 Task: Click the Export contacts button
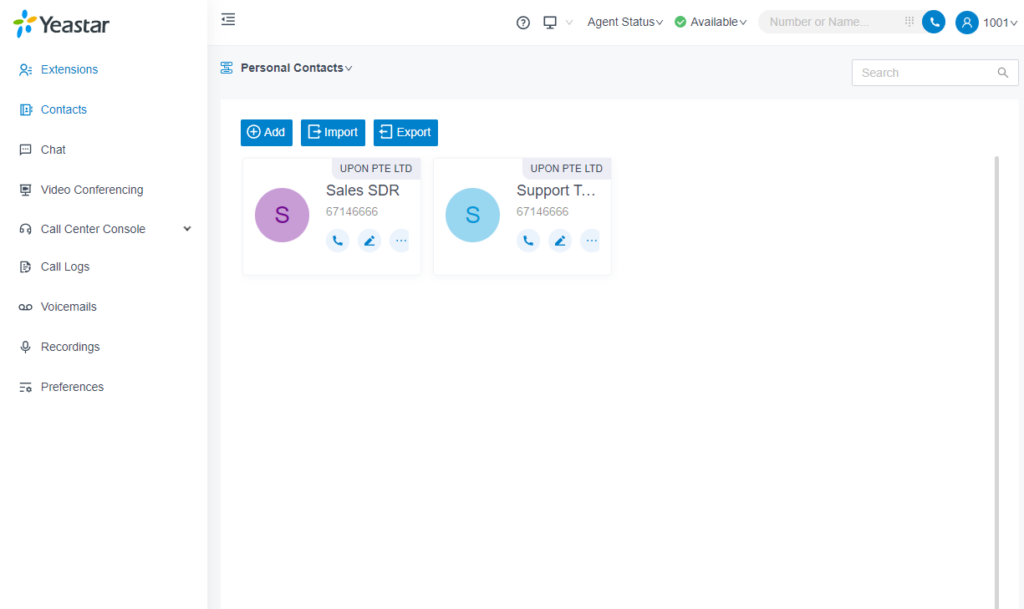pos(405,132)
